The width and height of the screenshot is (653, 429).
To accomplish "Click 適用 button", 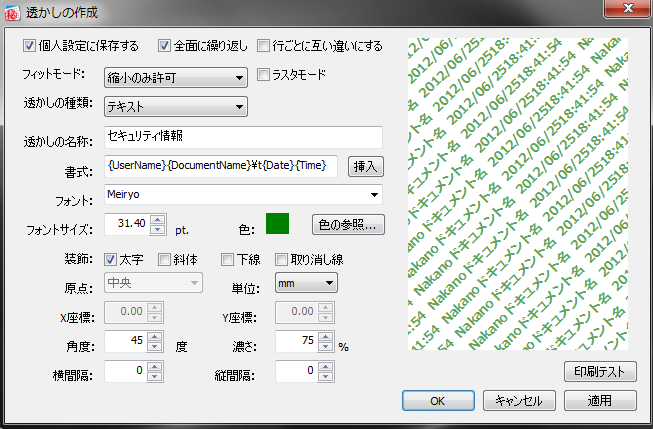I will tap(600, 401).
